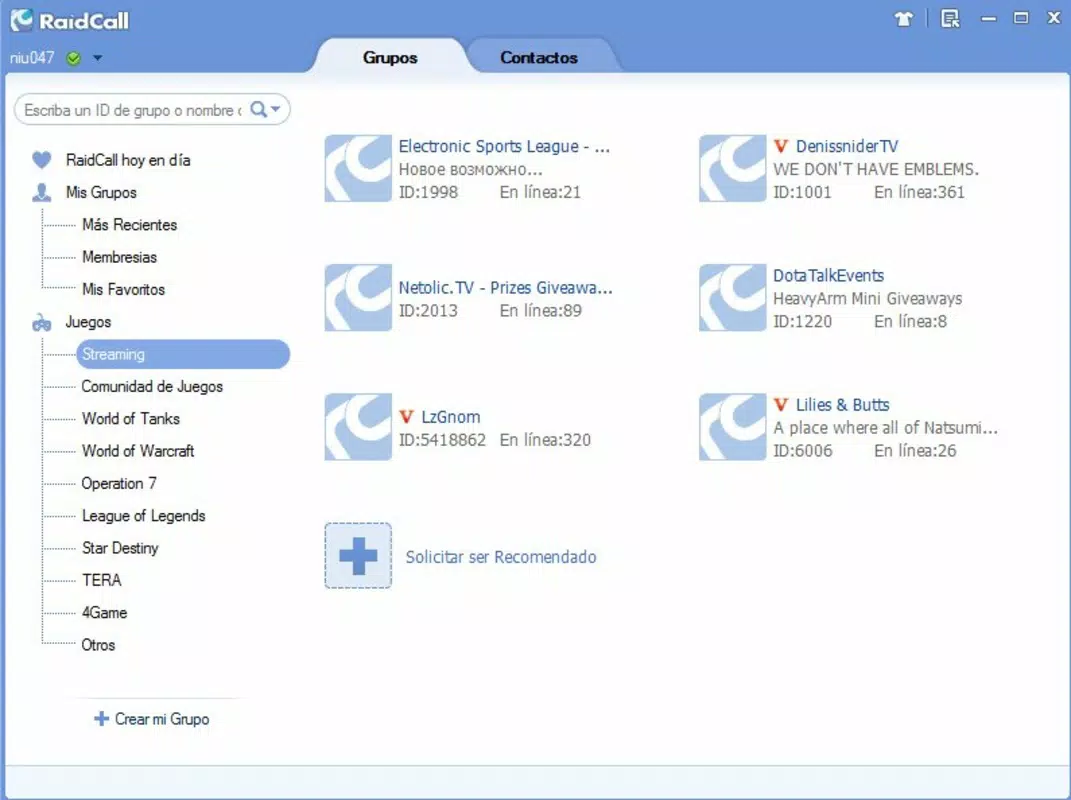Viewport: 1071px width, 800px height.
Task: Select Star Destiny category
Action: (x=120, y=549)
